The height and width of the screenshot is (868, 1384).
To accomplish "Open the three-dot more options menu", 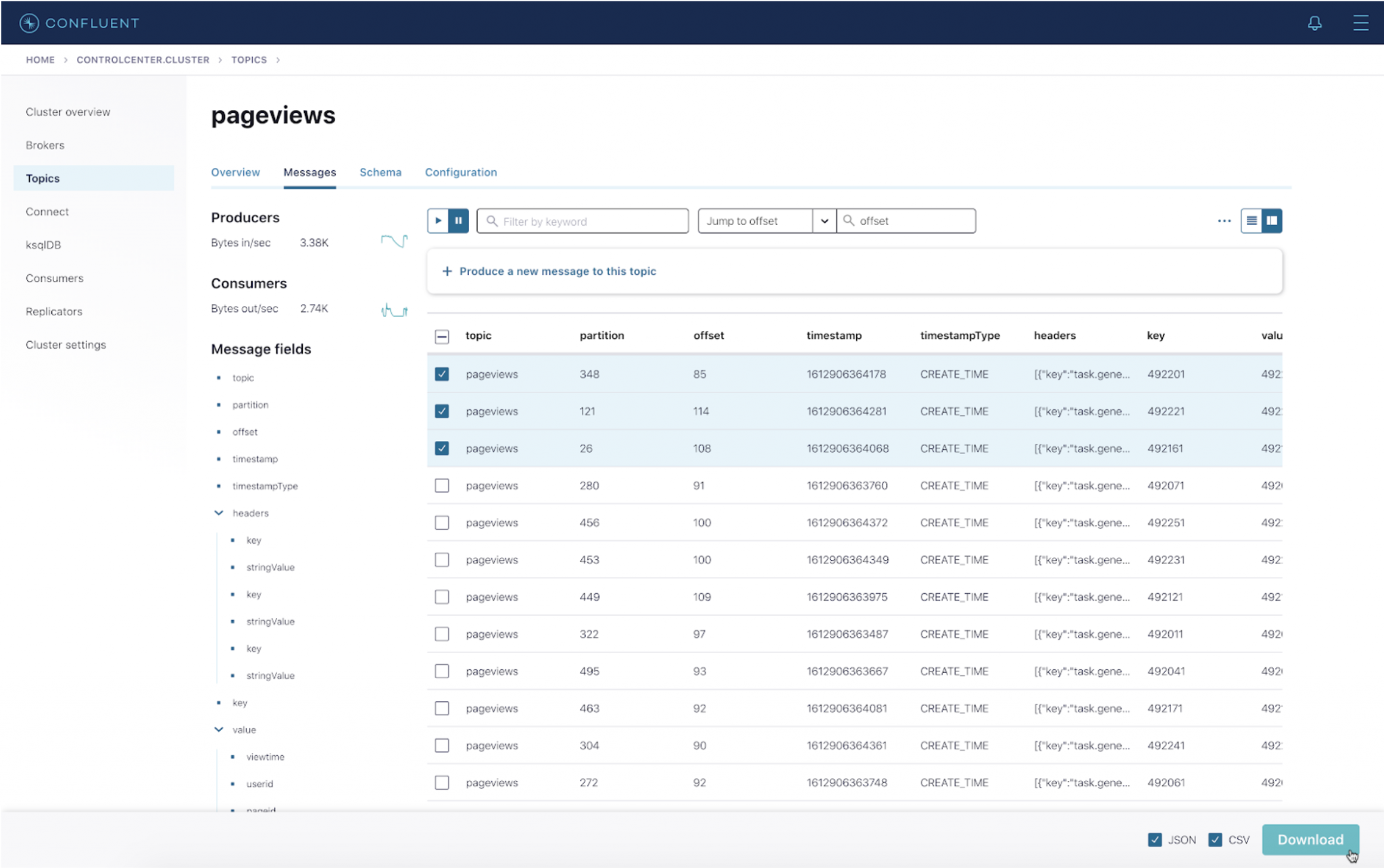I will coord(1224,221).
